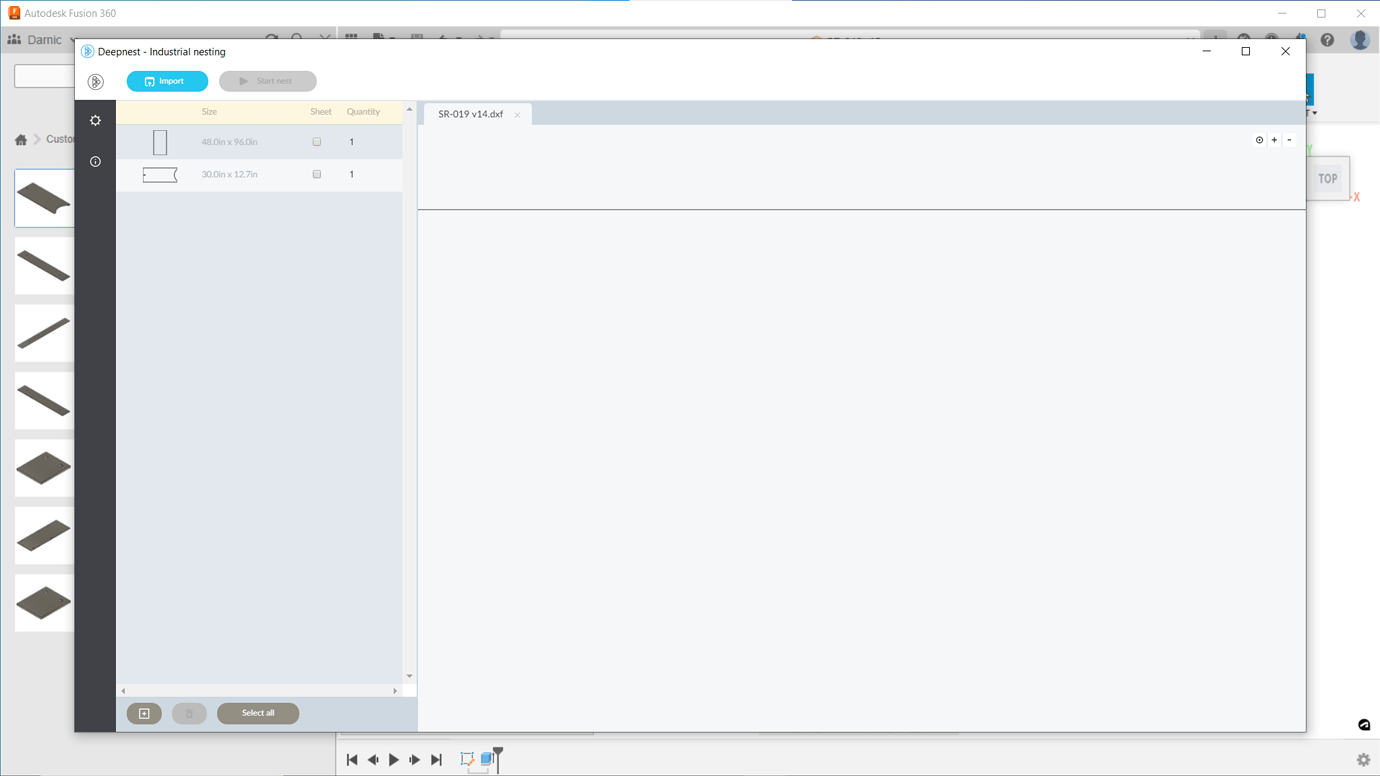Screen dimensions: 1380x776
Task: Zoom to fit the DXF part preview
Action: pyautogui.click(x=1259, y=140)
